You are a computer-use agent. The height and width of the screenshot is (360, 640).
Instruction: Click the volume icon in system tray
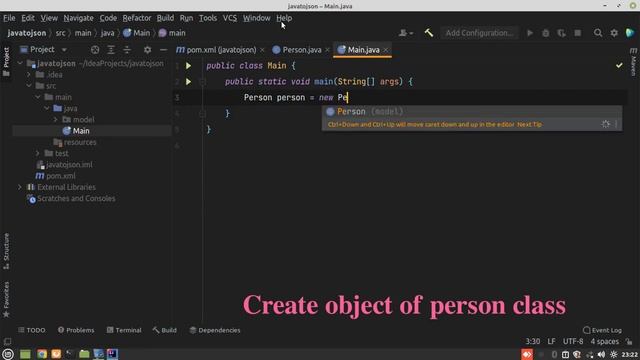(601, 354)
